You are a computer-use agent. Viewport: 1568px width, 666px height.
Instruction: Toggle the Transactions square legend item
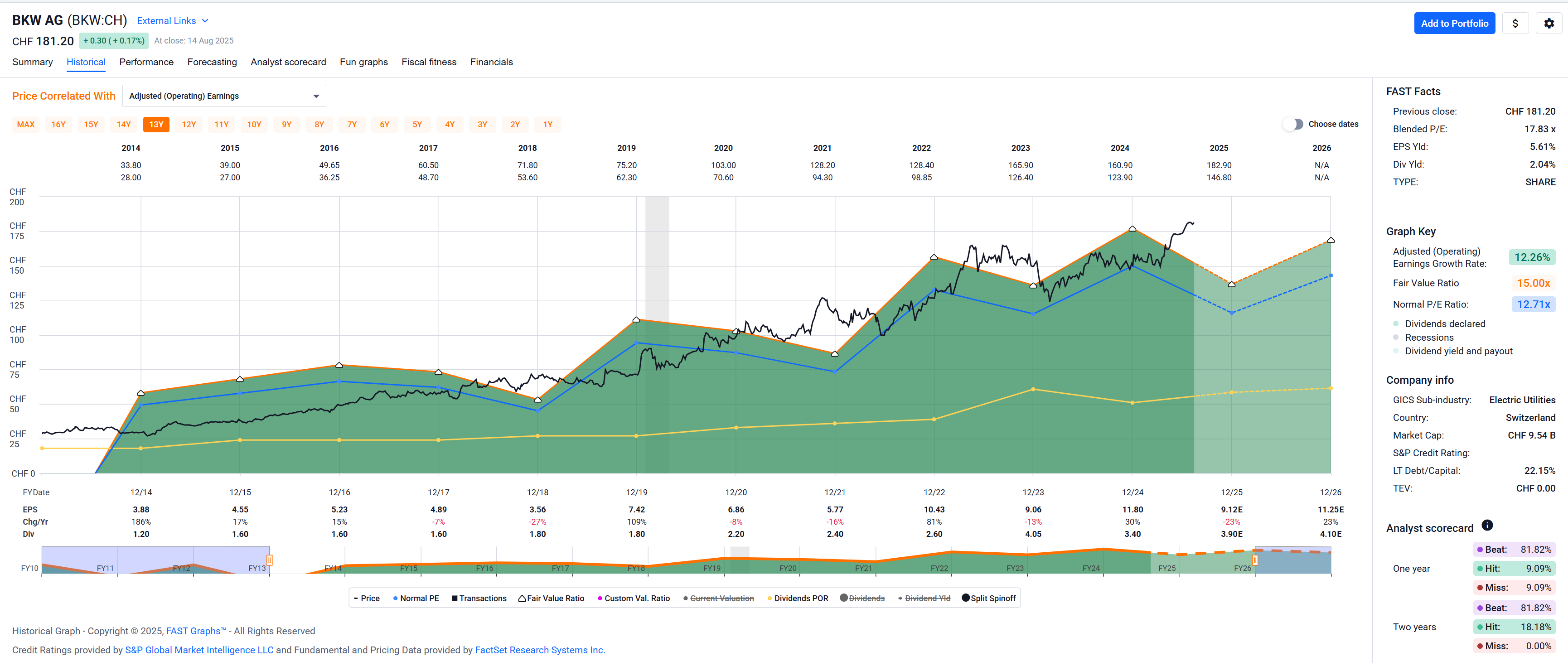pyautogui.click(x=479, y=598)
